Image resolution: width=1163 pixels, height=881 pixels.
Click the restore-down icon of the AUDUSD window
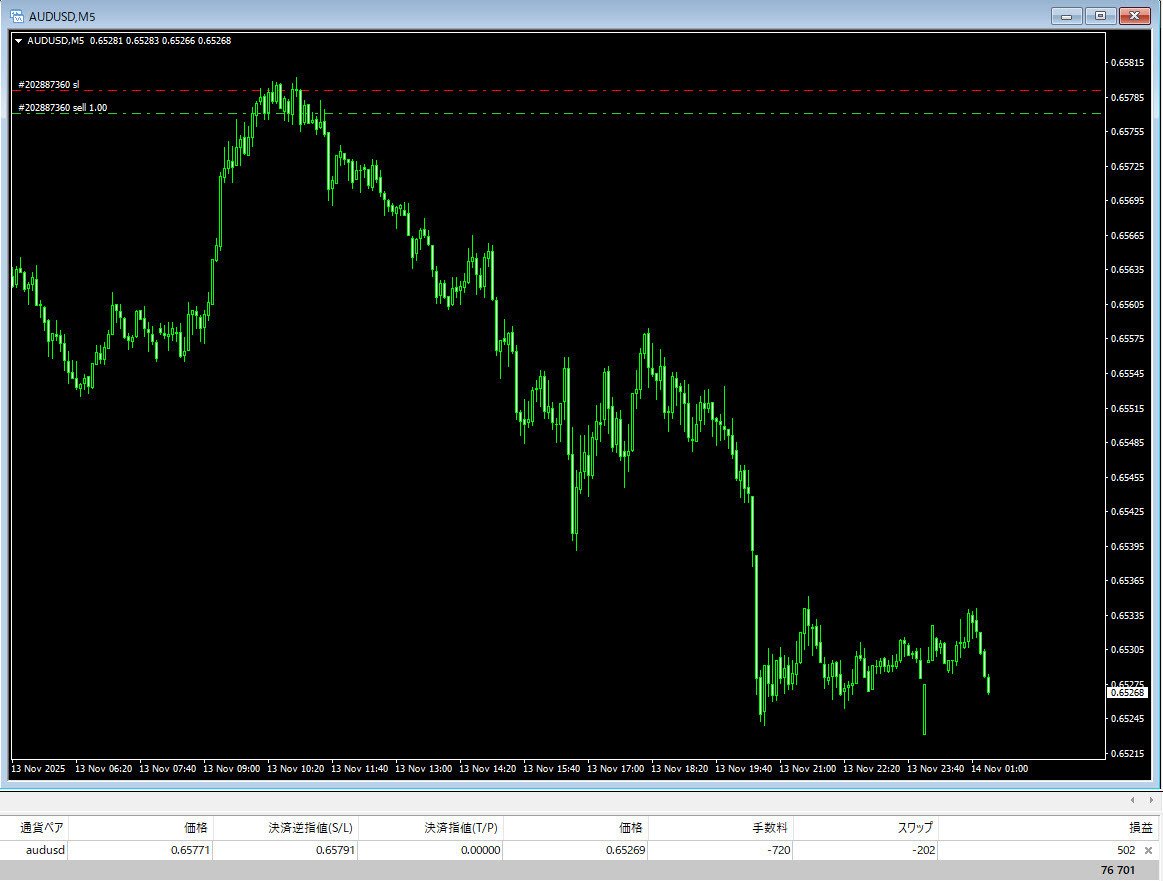[1101, 16]
